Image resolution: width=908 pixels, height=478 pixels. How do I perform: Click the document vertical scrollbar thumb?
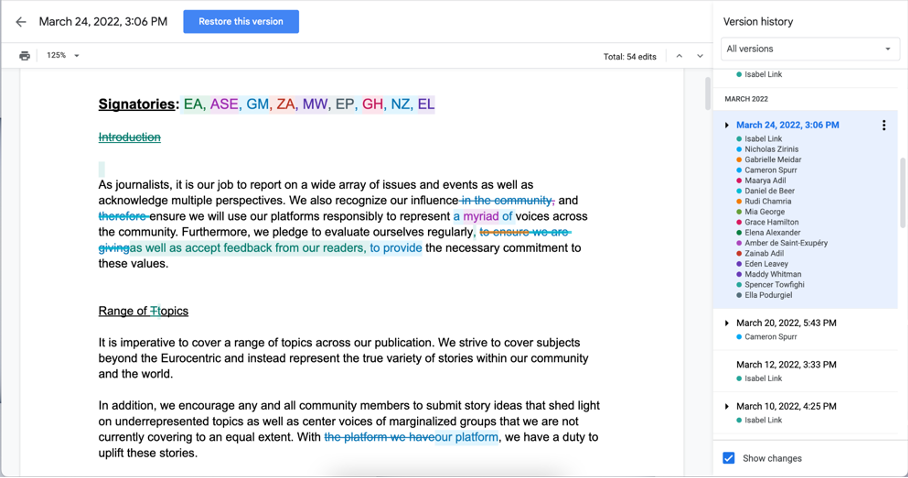[707, 93]
